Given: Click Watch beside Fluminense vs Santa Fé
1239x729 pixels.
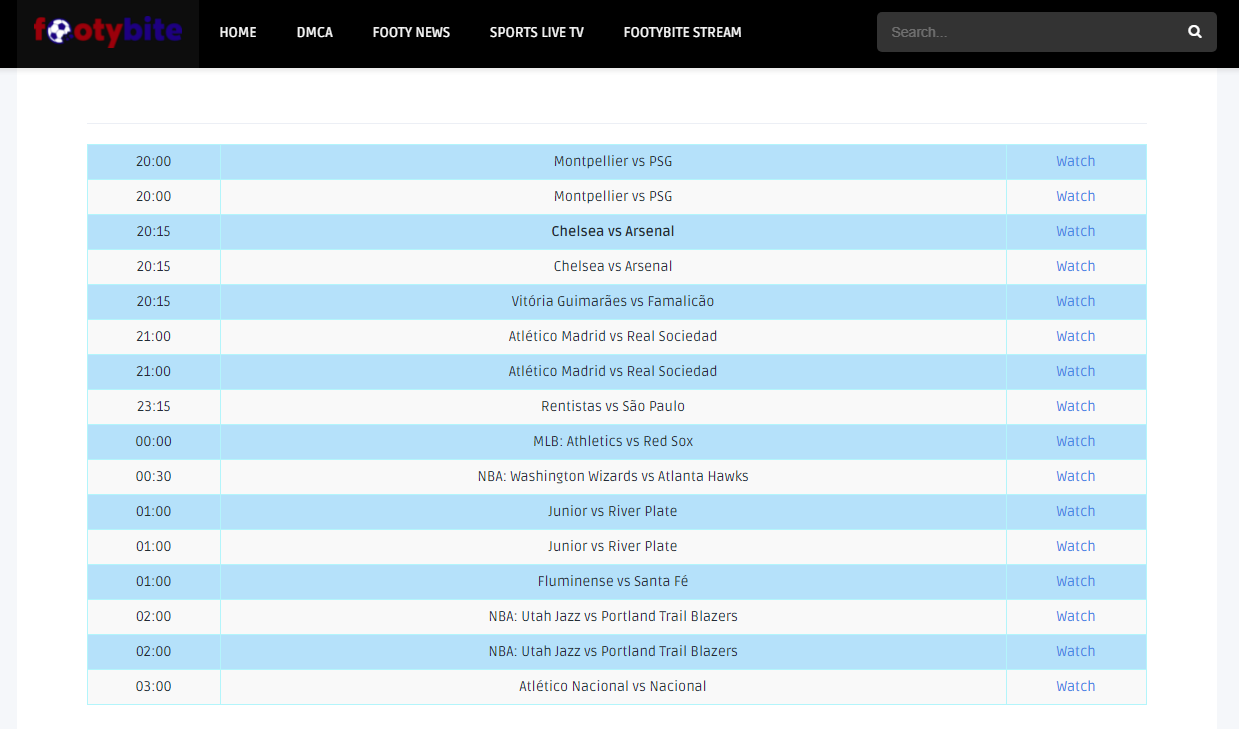Looking at the screenshot, I should pyautogui.click(x=1075, y=581).
